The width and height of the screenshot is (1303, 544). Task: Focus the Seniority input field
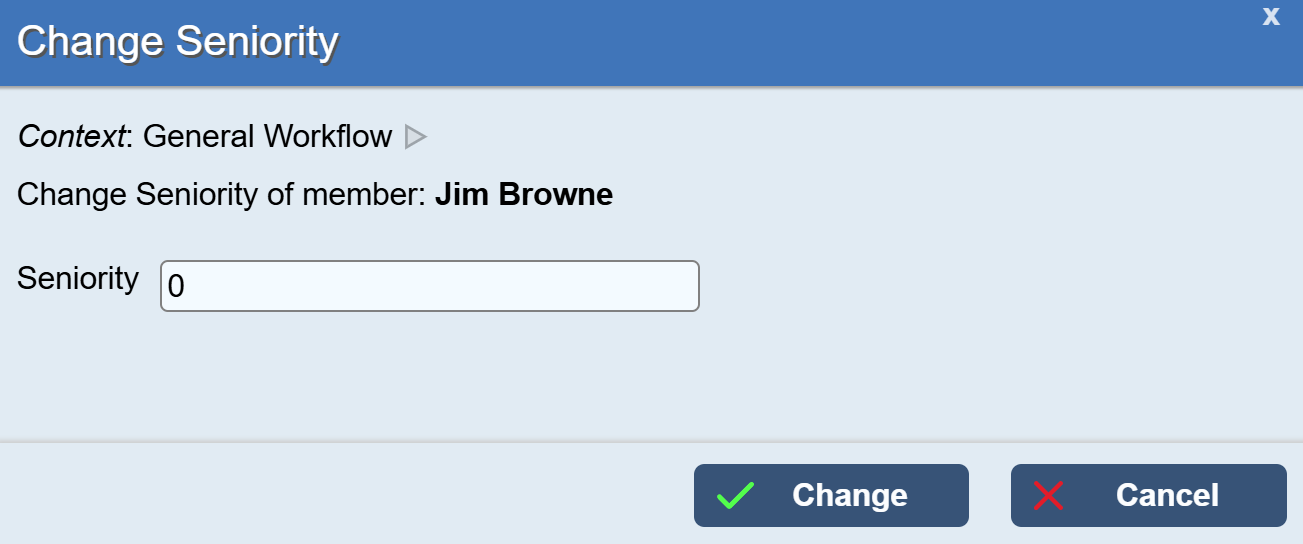429,286
